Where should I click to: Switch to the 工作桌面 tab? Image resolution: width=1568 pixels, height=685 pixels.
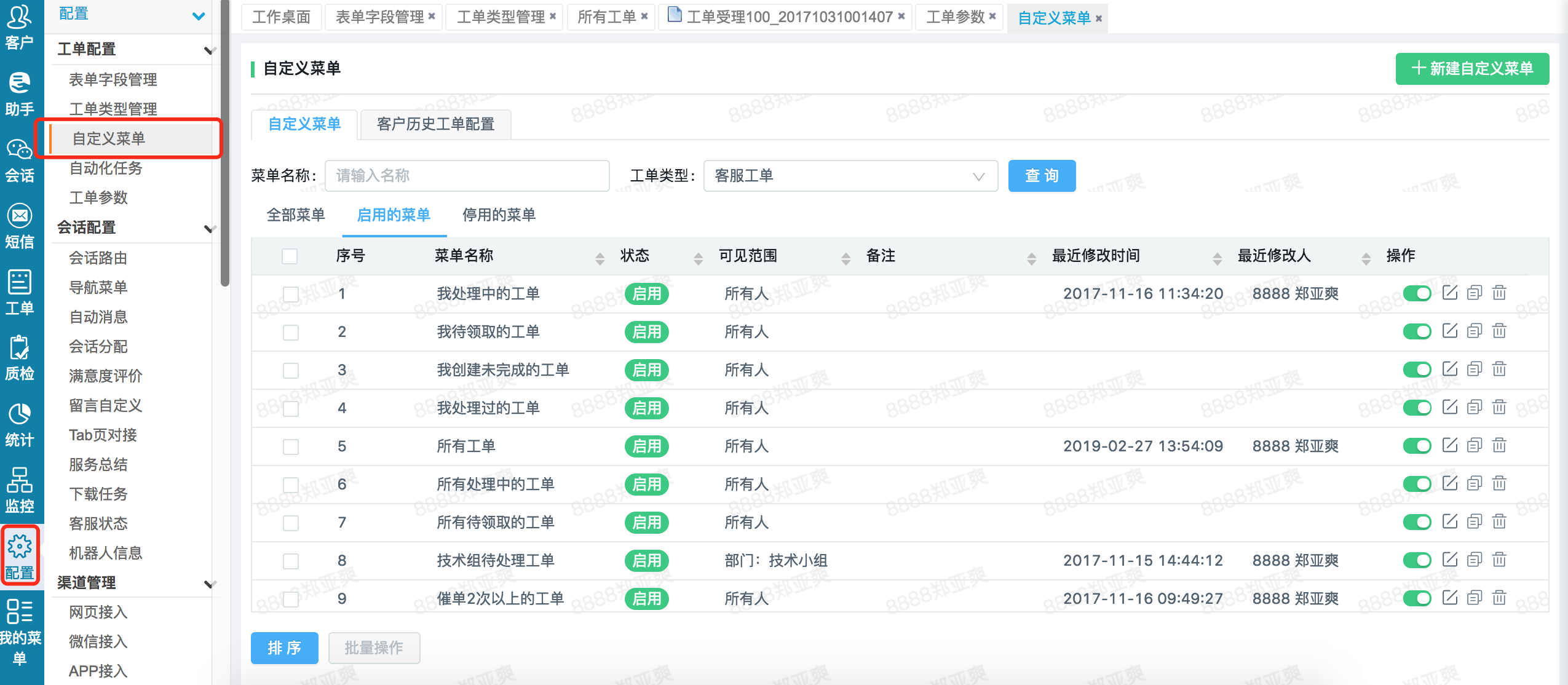(282, 17)
